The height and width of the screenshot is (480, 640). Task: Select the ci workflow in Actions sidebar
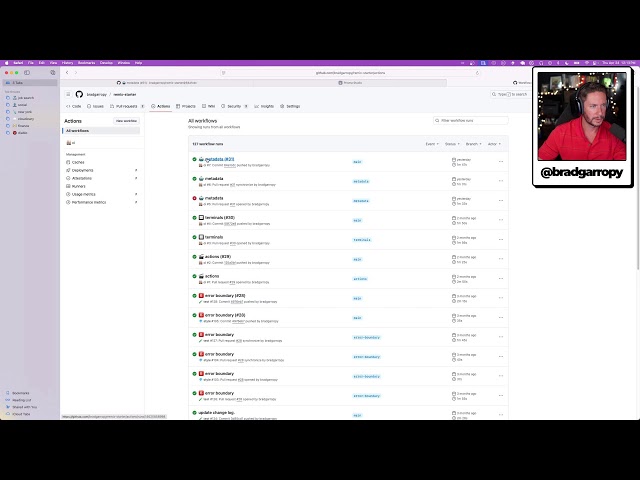[x=101, y=143]
